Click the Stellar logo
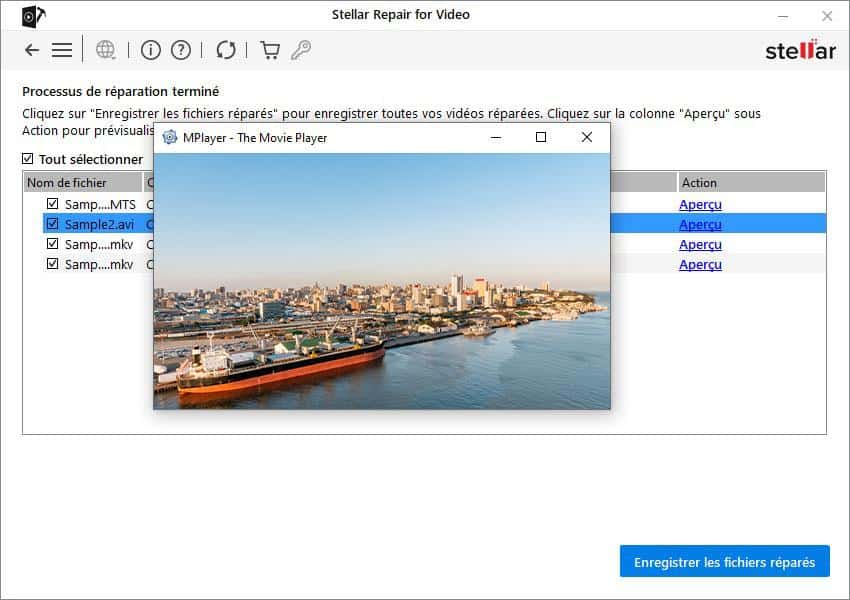This screenshot has height=600, width=850. click(800, 49)
